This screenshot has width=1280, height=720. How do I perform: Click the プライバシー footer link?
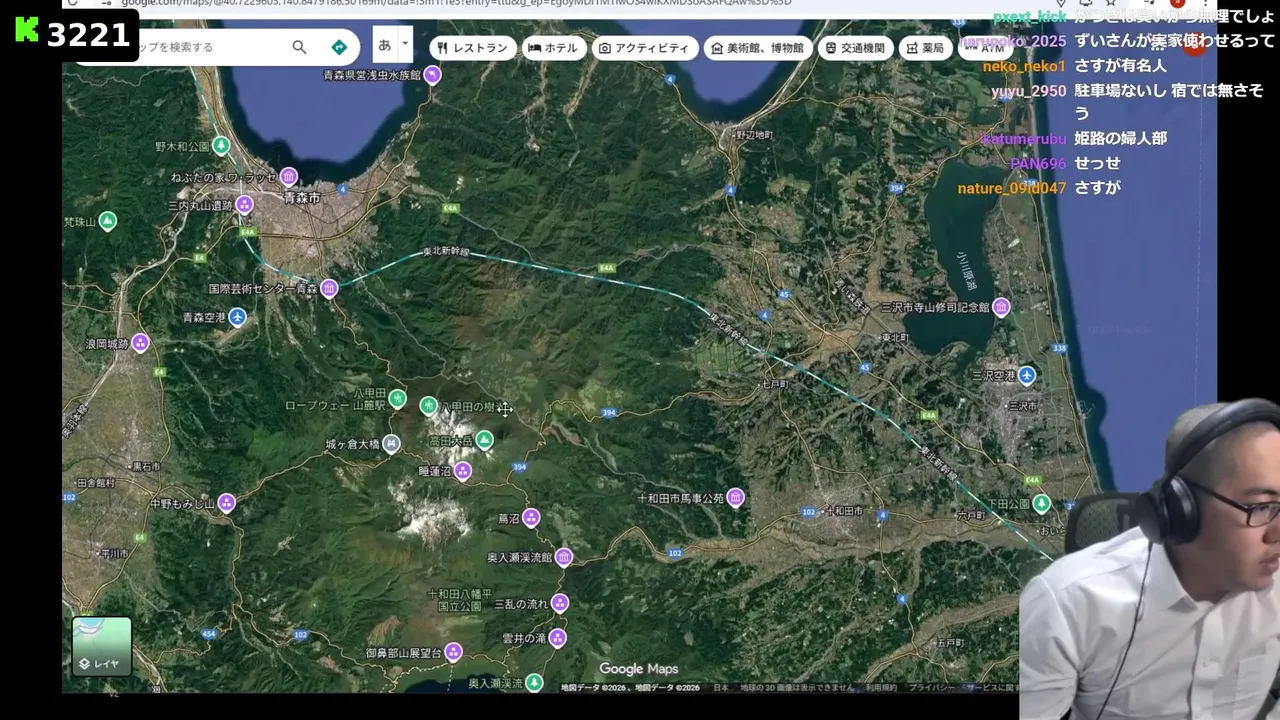point(931,688)
